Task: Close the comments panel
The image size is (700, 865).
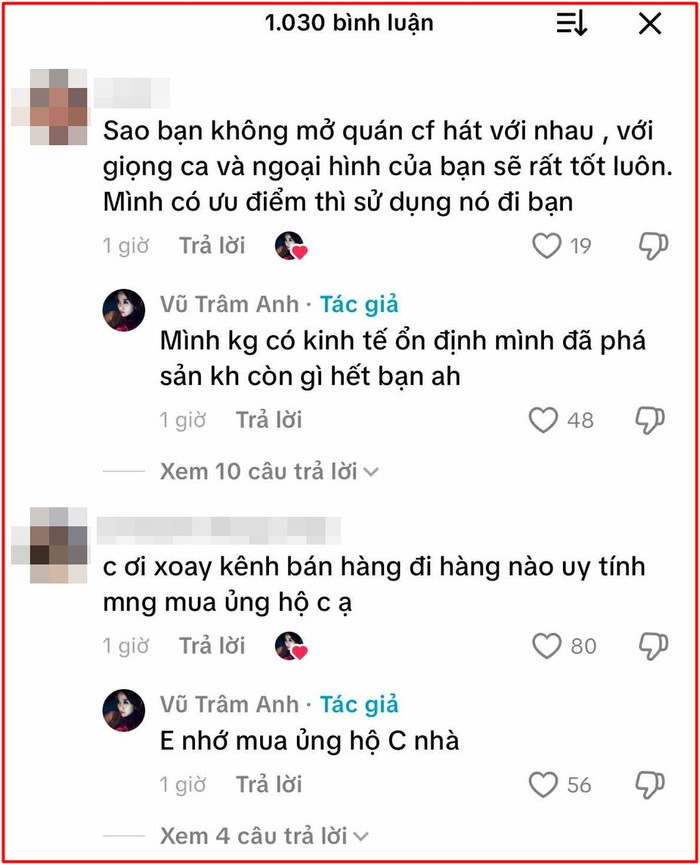Action: (650, 24)
